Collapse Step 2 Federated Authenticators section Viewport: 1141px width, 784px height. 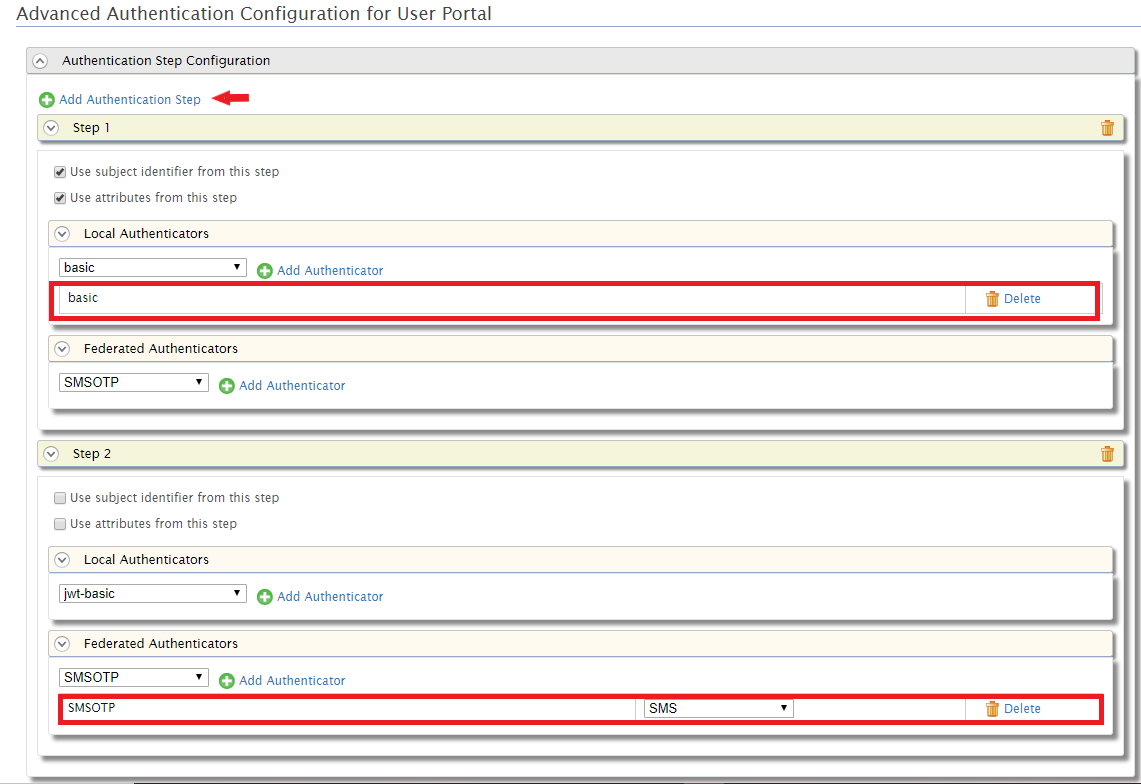pyautogui.click(x=62, y=644)
